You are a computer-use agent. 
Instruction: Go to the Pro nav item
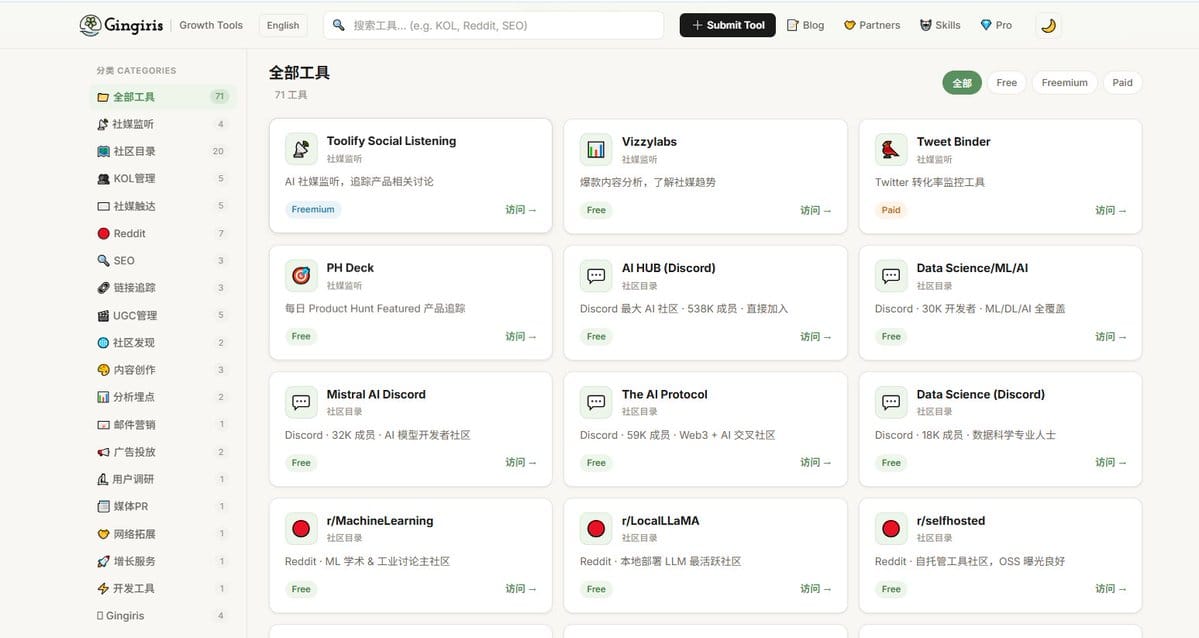coord(996,25)
